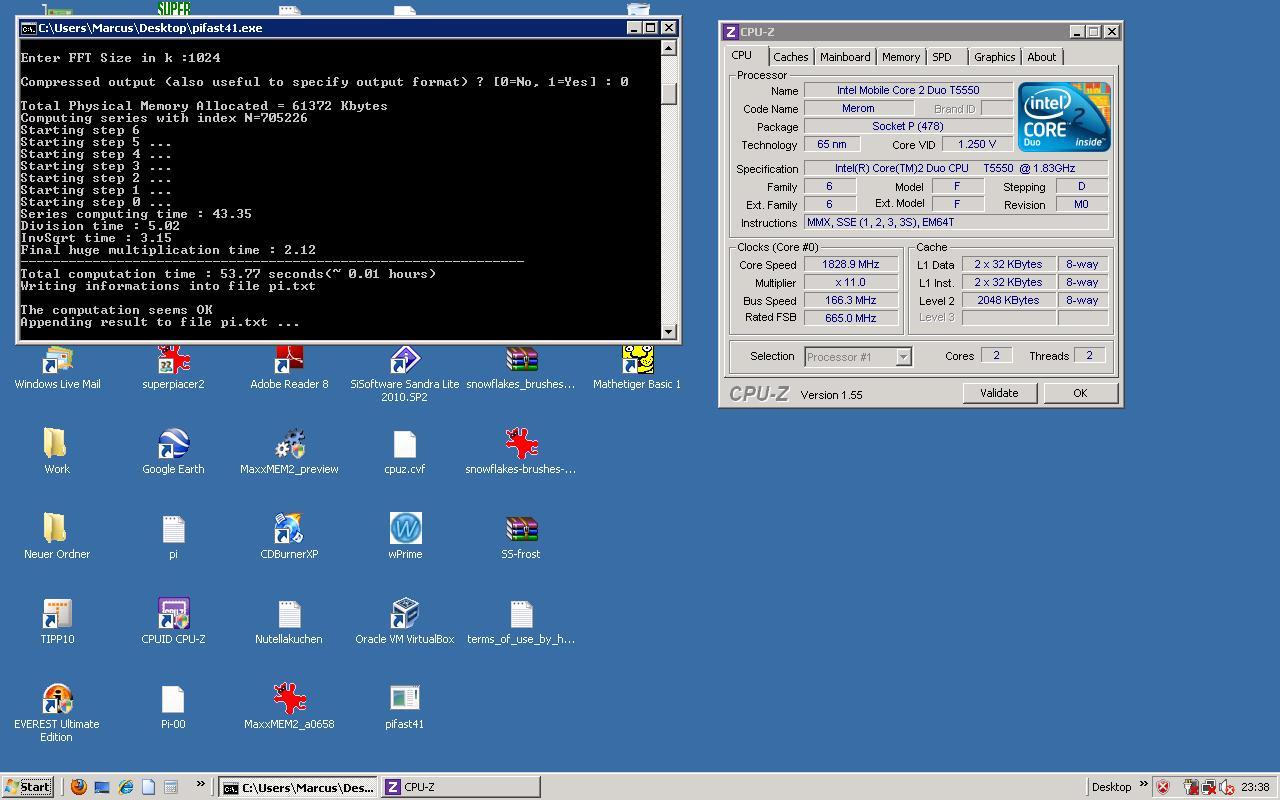This screenshot has height=800, width=1280.
Task: Open the Graphics tab in CPU-Z
Action: (x=994, y=57)
